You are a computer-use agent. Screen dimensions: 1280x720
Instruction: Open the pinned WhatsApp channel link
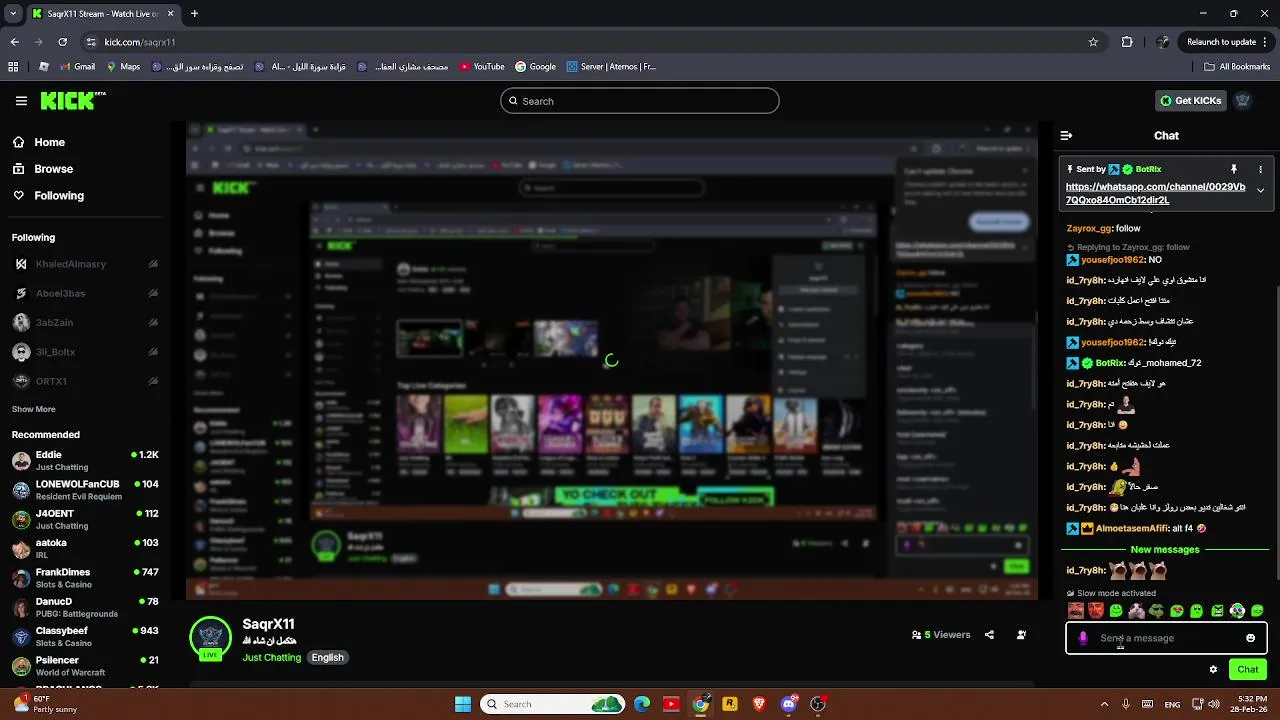(x=1156, y=193)
